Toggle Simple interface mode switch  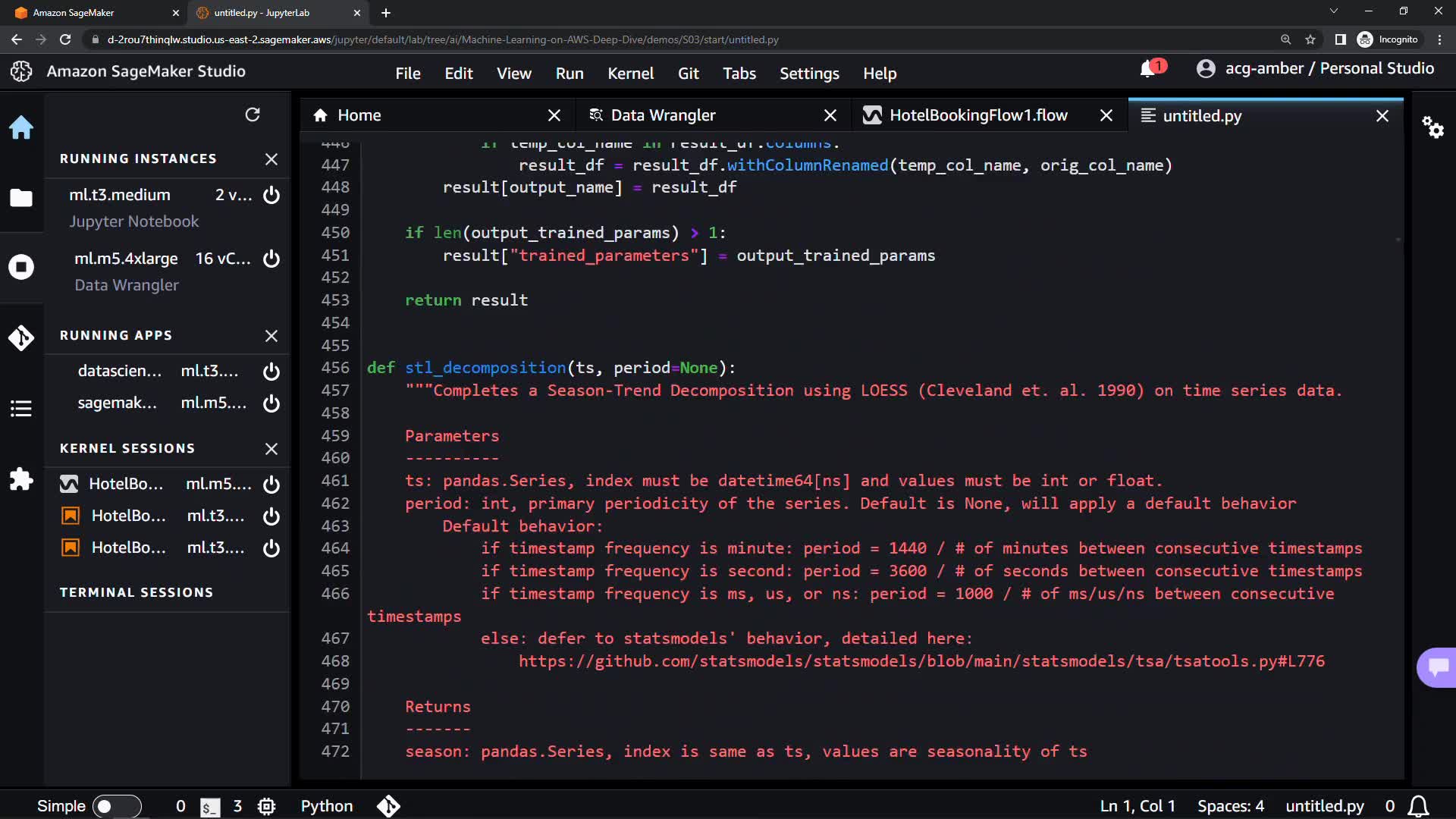pyautogui.click(x=116, y=806)
